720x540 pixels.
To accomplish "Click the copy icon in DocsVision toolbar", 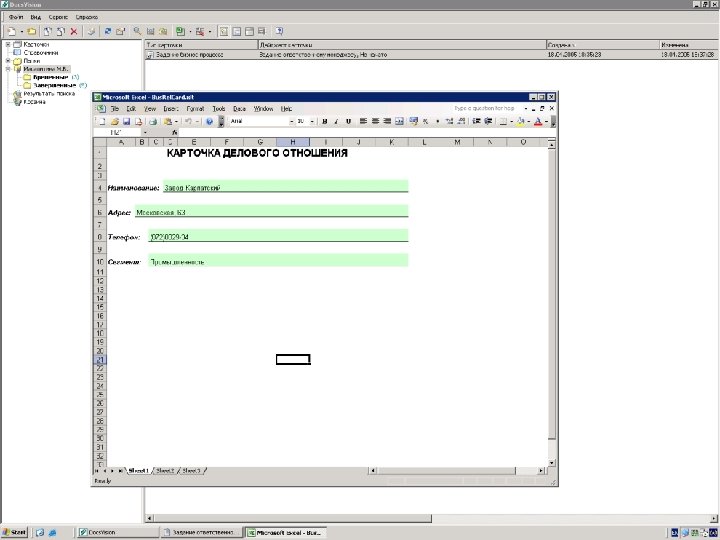I will (x=48, y=31).
